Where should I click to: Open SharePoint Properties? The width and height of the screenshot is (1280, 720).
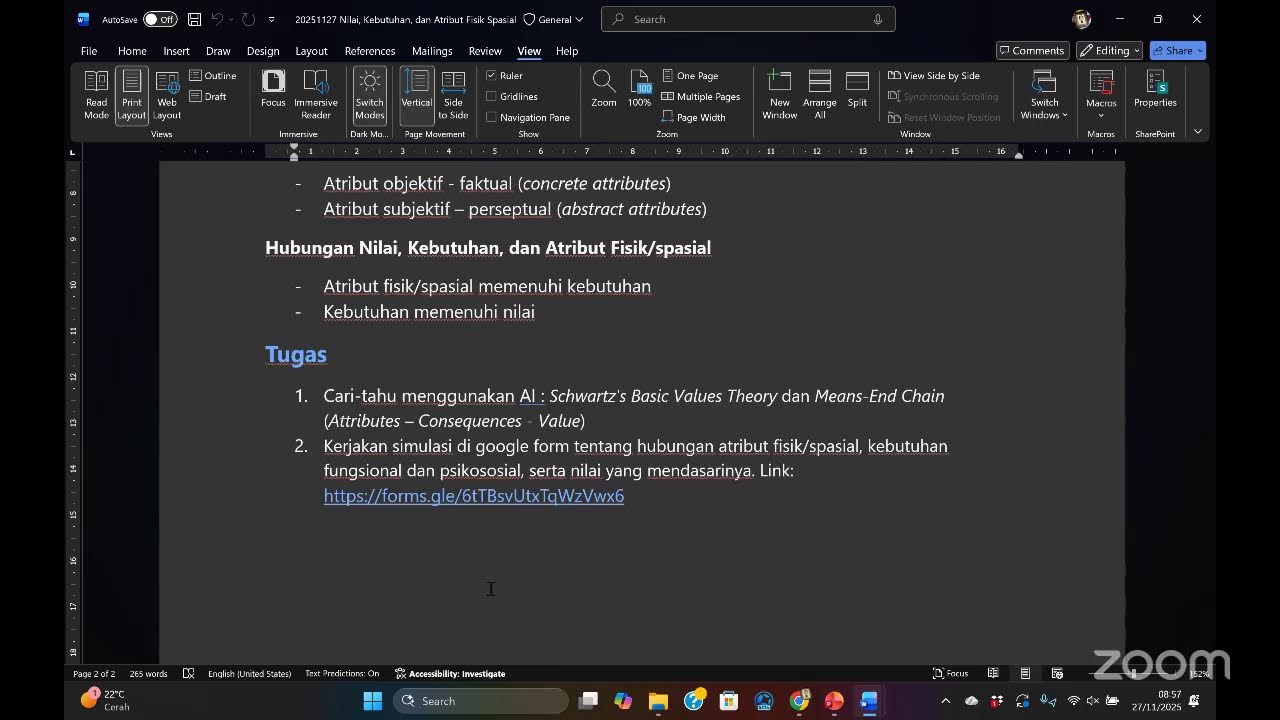1155,89
